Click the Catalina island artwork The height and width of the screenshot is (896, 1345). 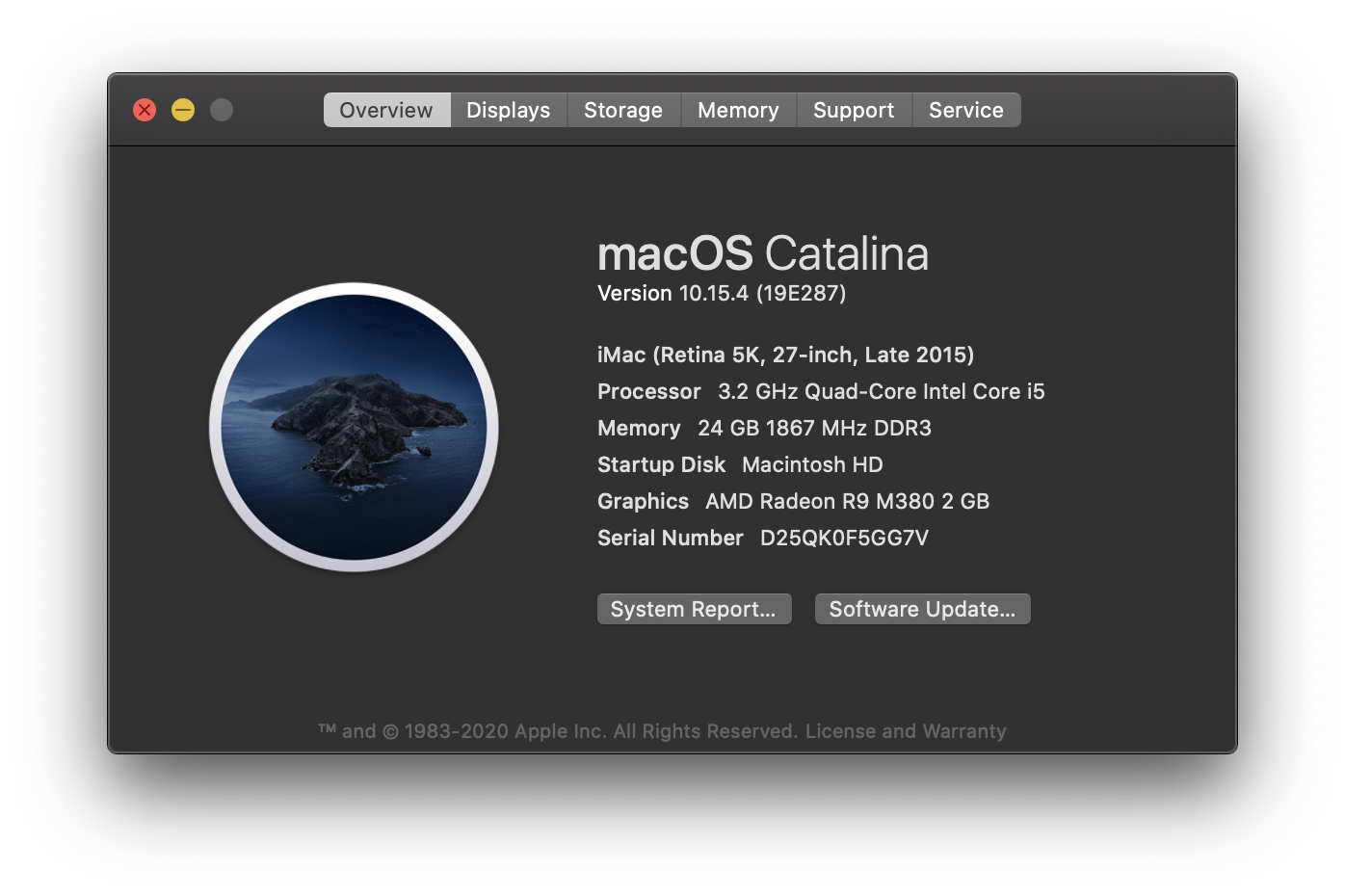(x=353, y=428)
